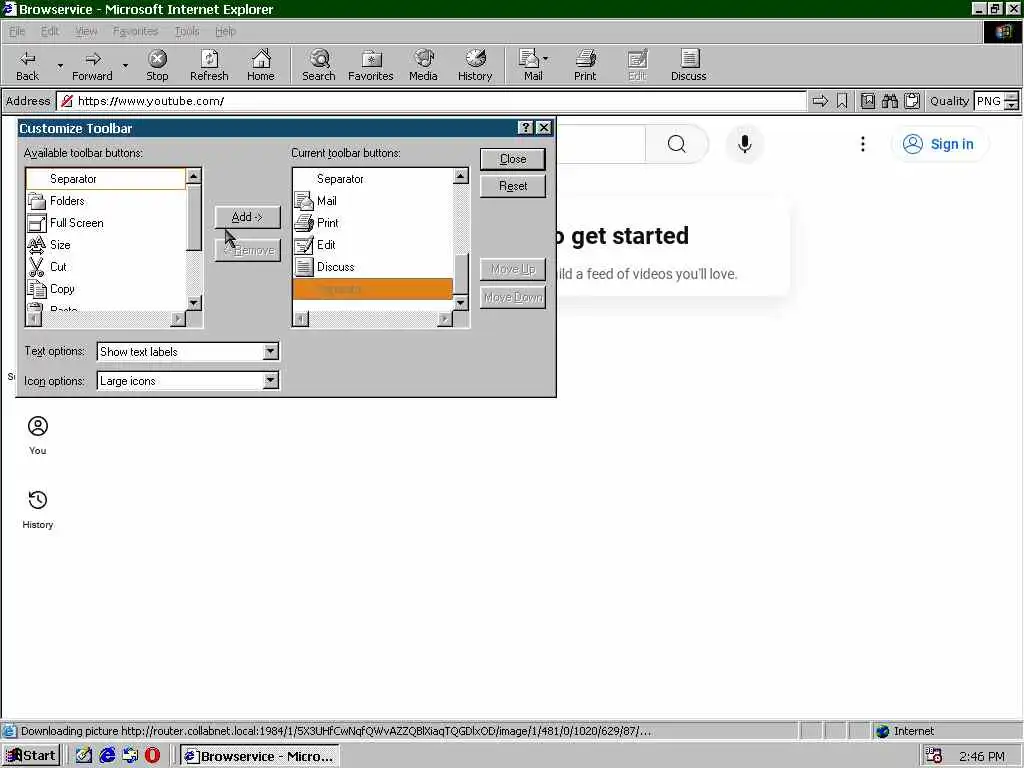This screenshot has height=768, width=1024.
Task: Select Copy in available buttons list
Action: point(106,289)
